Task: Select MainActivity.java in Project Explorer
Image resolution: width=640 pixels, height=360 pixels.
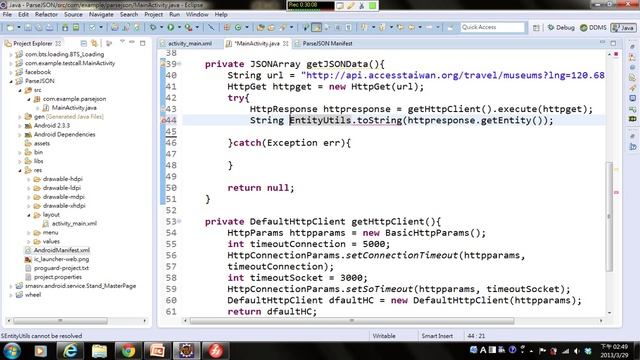Action: click(x=74, y=108)
